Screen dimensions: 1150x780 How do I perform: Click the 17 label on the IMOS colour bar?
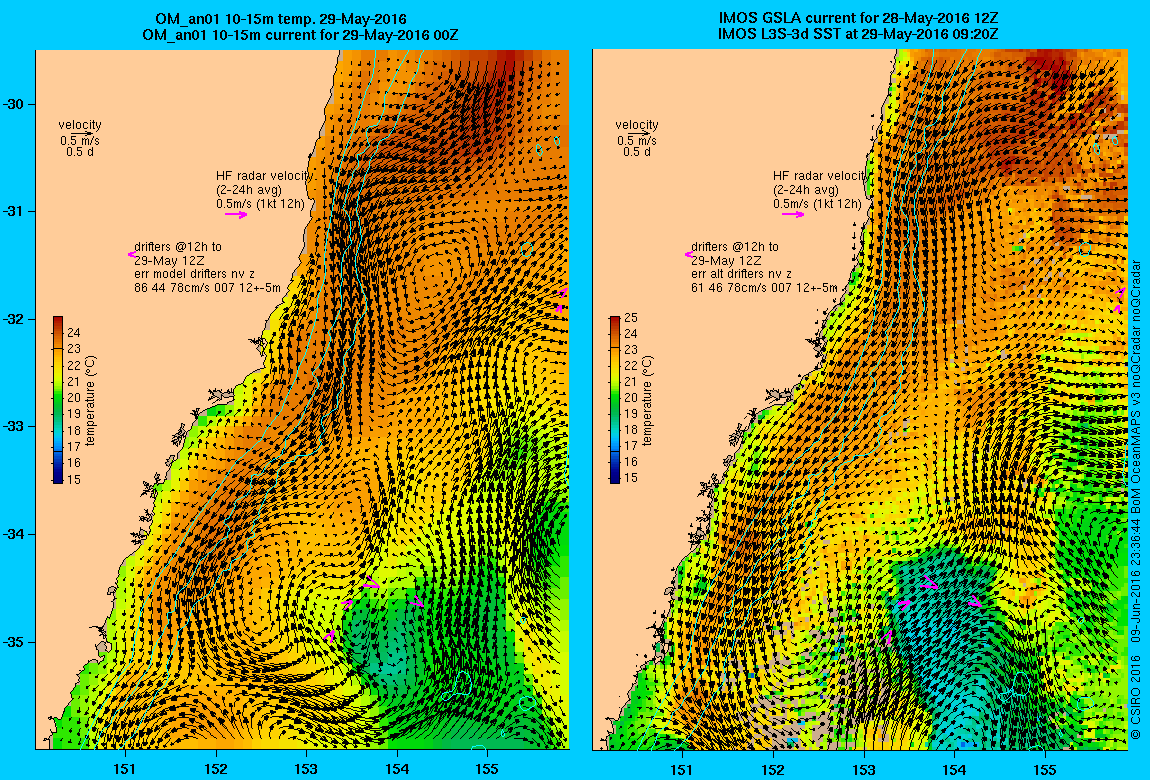click(631, 446)
